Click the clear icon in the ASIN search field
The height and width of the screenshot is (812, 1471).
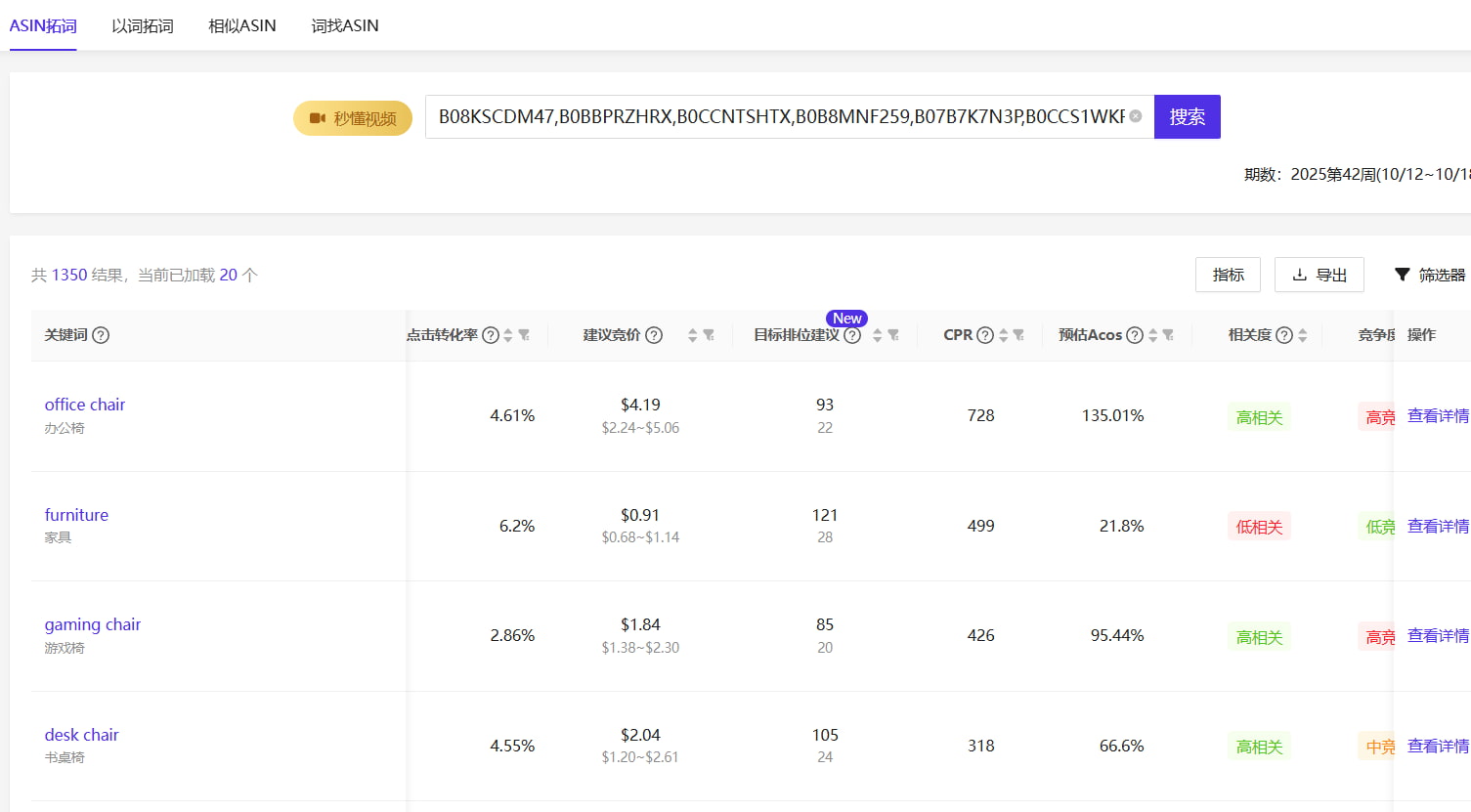[x=1135, y=116]
